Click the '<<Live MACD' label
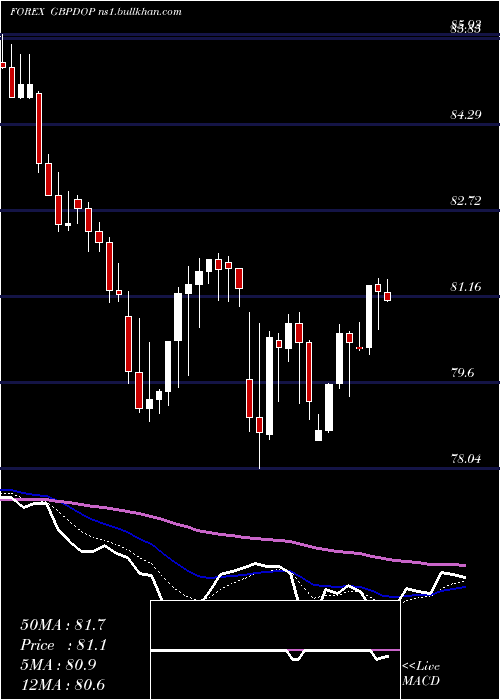500x700 pixels. tap(421, 673)
